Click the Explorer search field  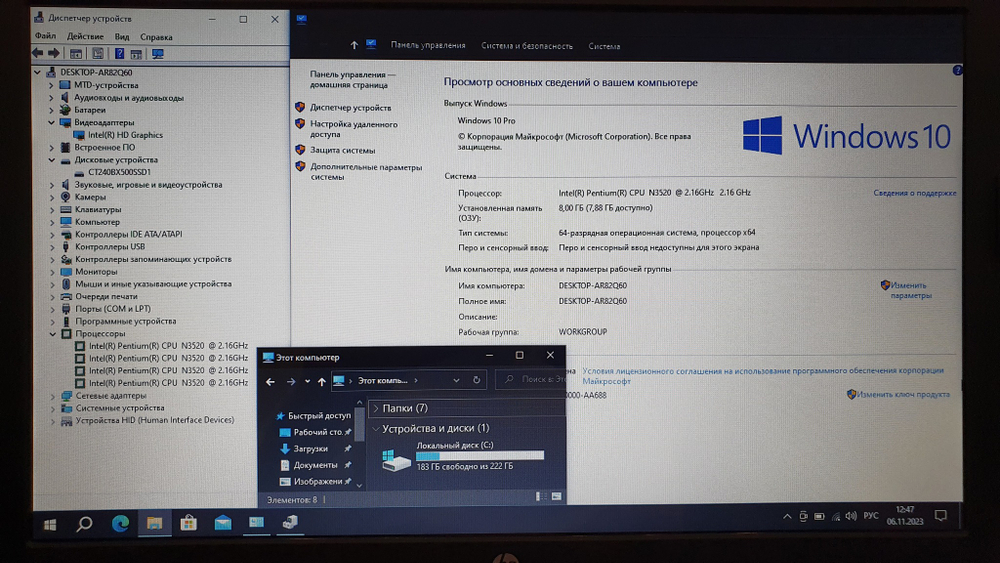[x=531, y=379]
